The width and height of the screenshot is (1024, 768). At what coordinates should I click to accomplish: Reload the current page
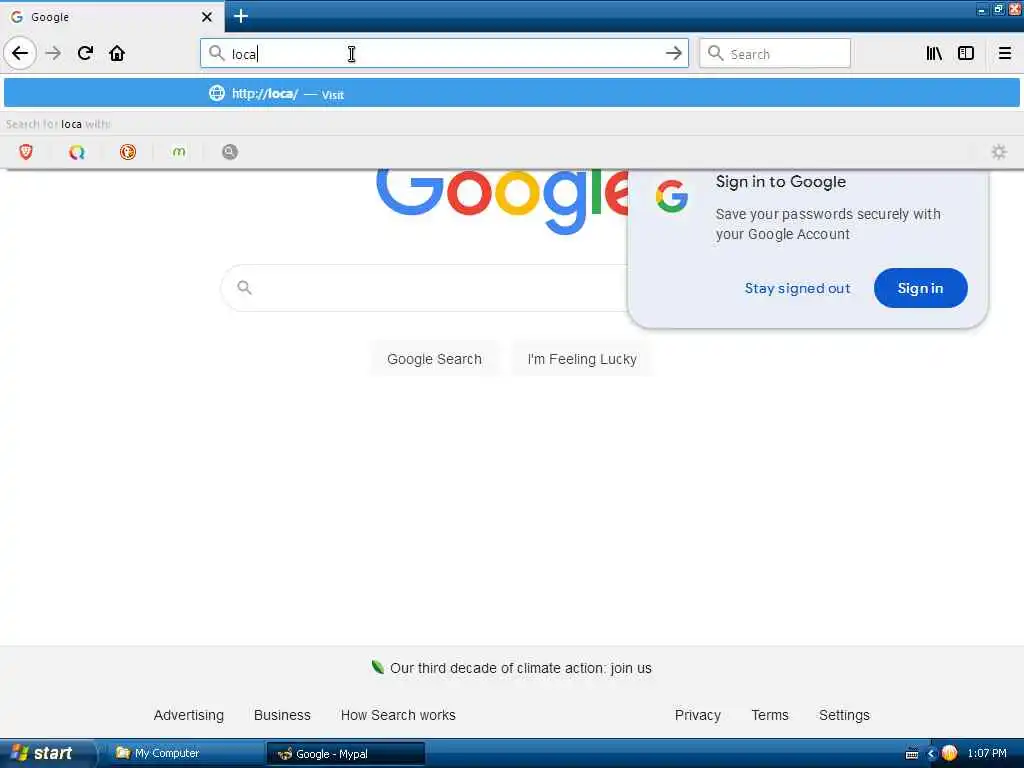(85, 53)
